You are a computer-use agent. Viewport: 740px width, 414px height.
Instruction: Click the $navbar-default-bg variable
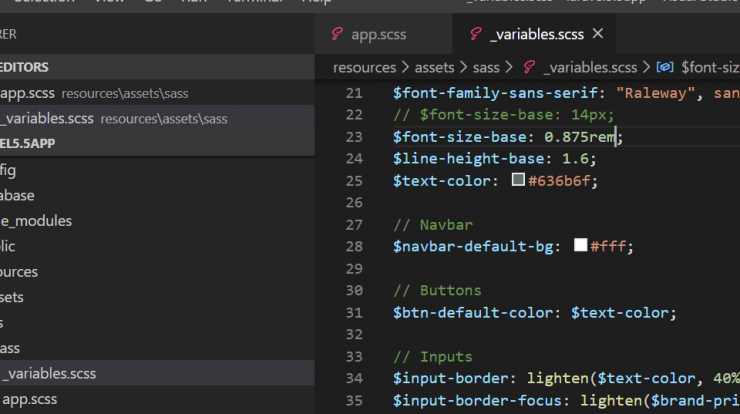[x=472, y=246]
